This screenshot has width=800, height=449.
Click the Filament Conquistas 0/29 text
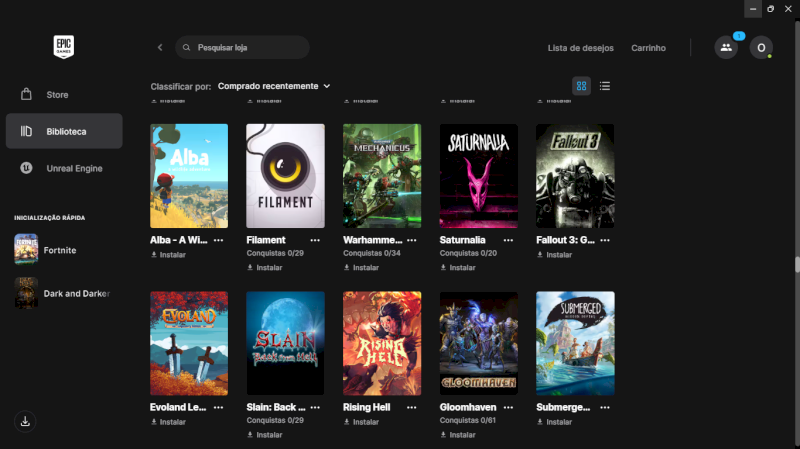click(x=275, y=253)
